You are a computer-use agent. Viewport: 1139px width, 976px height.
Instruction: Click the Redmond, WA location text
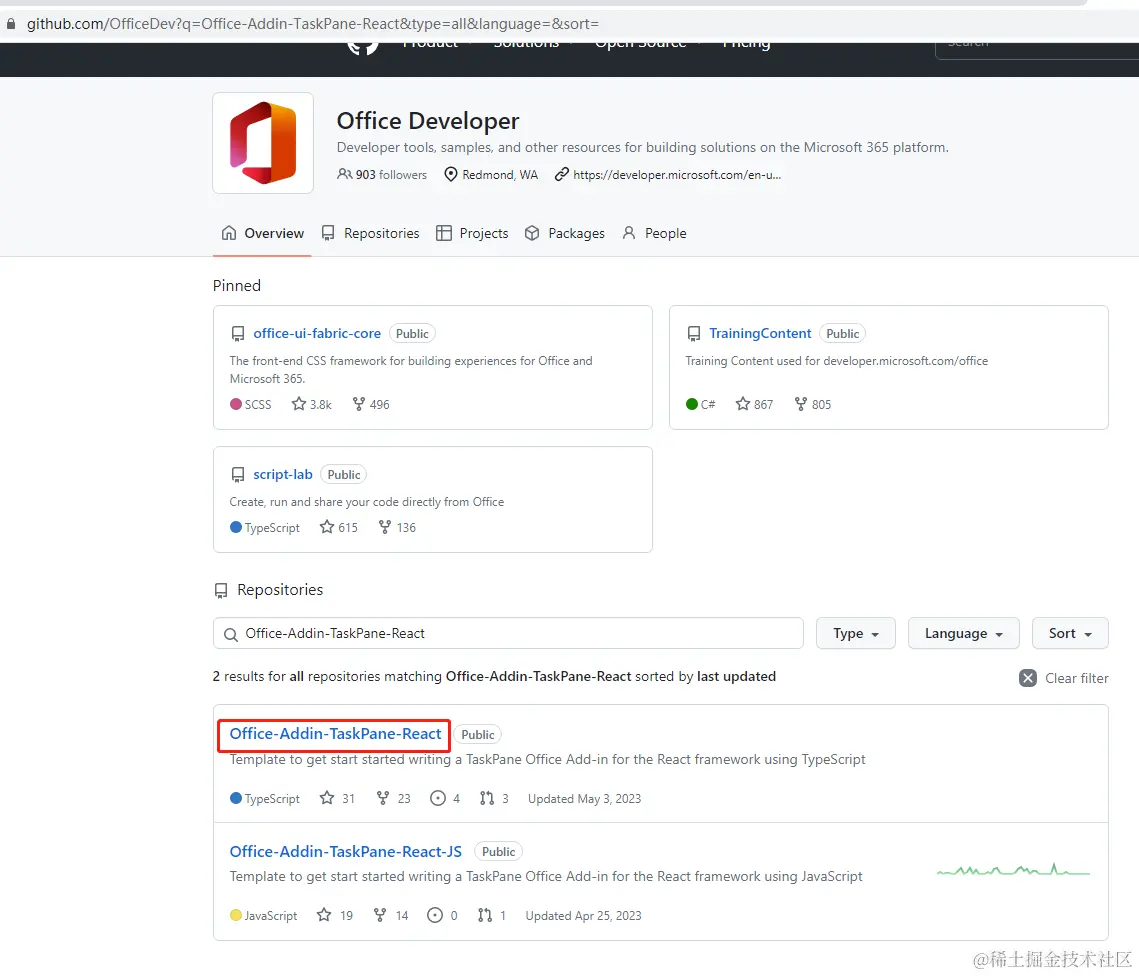pyautogui.click(x=500, y=174)
